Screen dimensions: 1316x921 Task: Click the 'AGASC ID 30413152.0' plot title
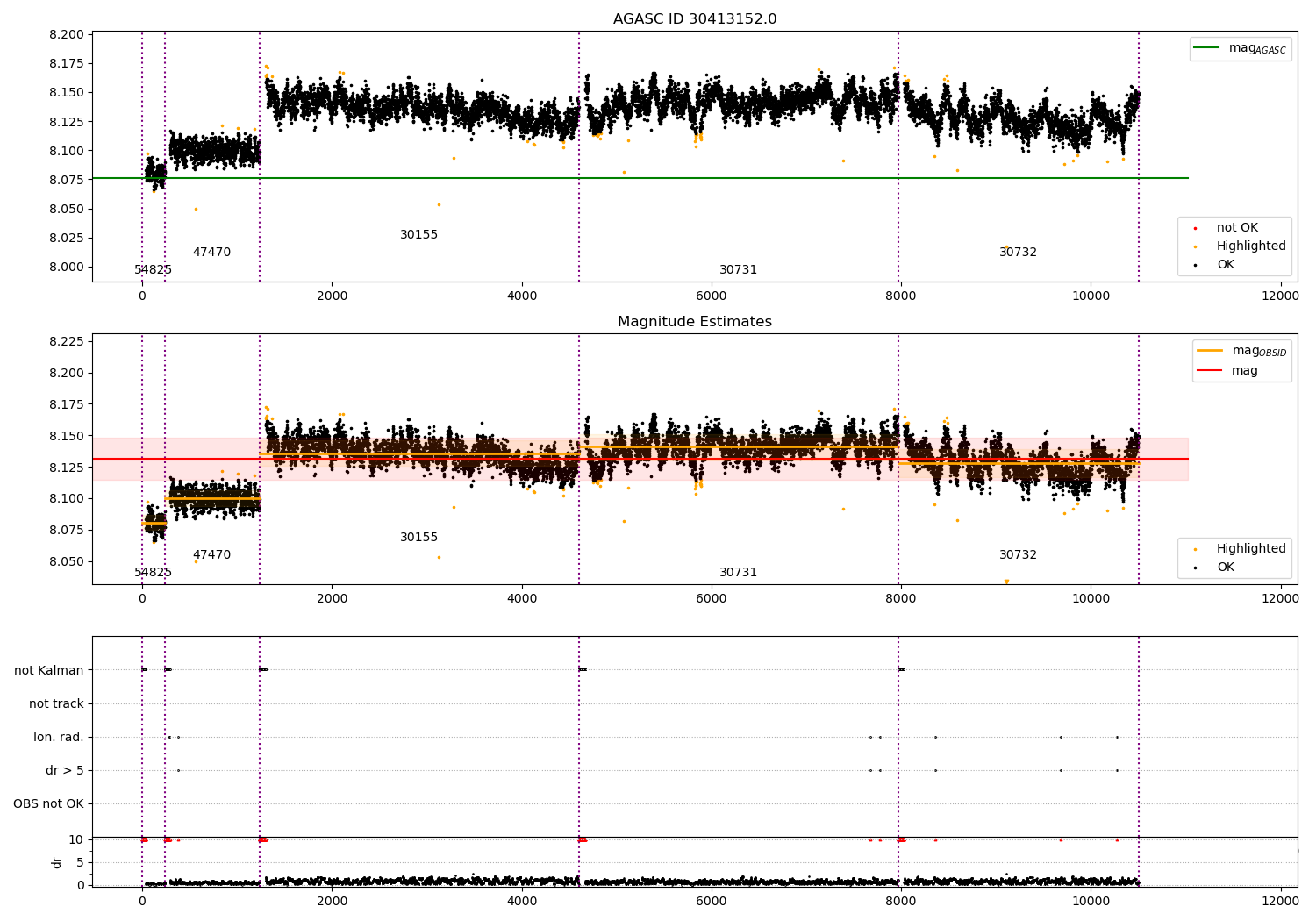(x=695, y=19)
